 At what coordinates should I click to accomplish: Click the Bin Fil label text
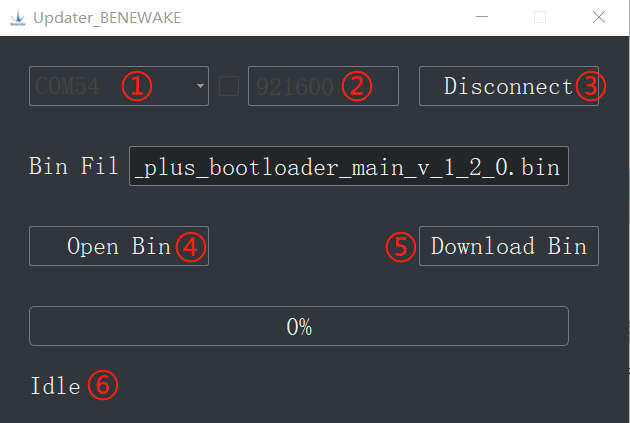click(74, 166)
